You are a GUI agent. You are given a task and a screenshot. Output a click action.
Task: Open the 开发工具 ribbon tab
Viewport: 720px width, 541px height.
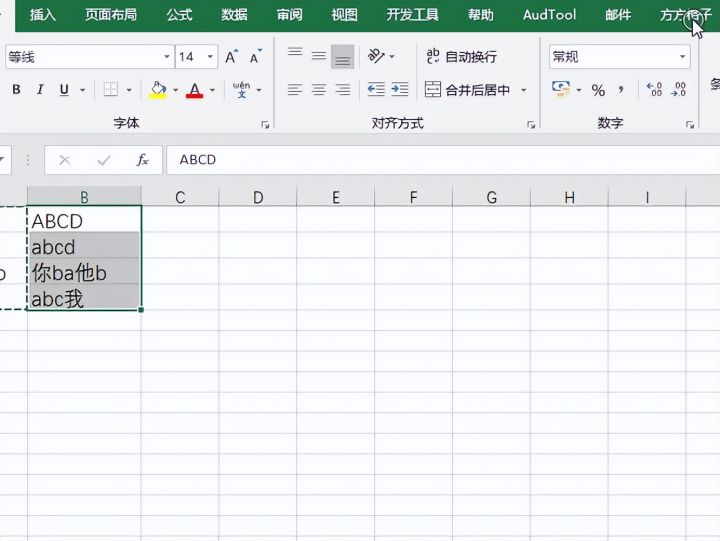tap(412, 15)
